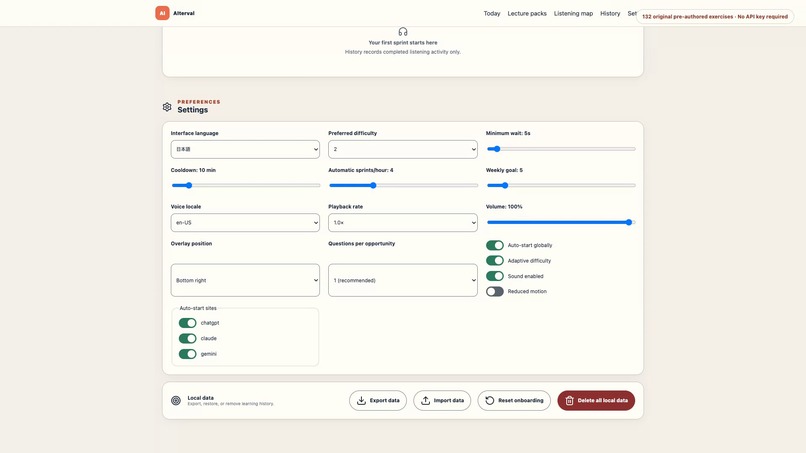The image size is (806, 453).
Task: Click the Volume slider
Action: [561, 223]
